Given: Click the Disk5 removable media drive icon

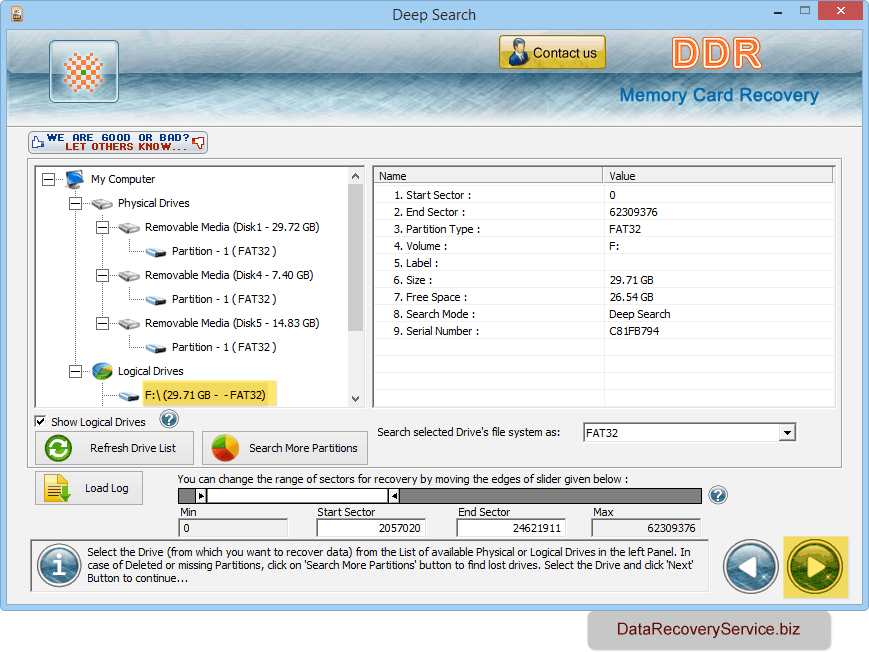Looking at the screenshot, I should tap(129, 324).
